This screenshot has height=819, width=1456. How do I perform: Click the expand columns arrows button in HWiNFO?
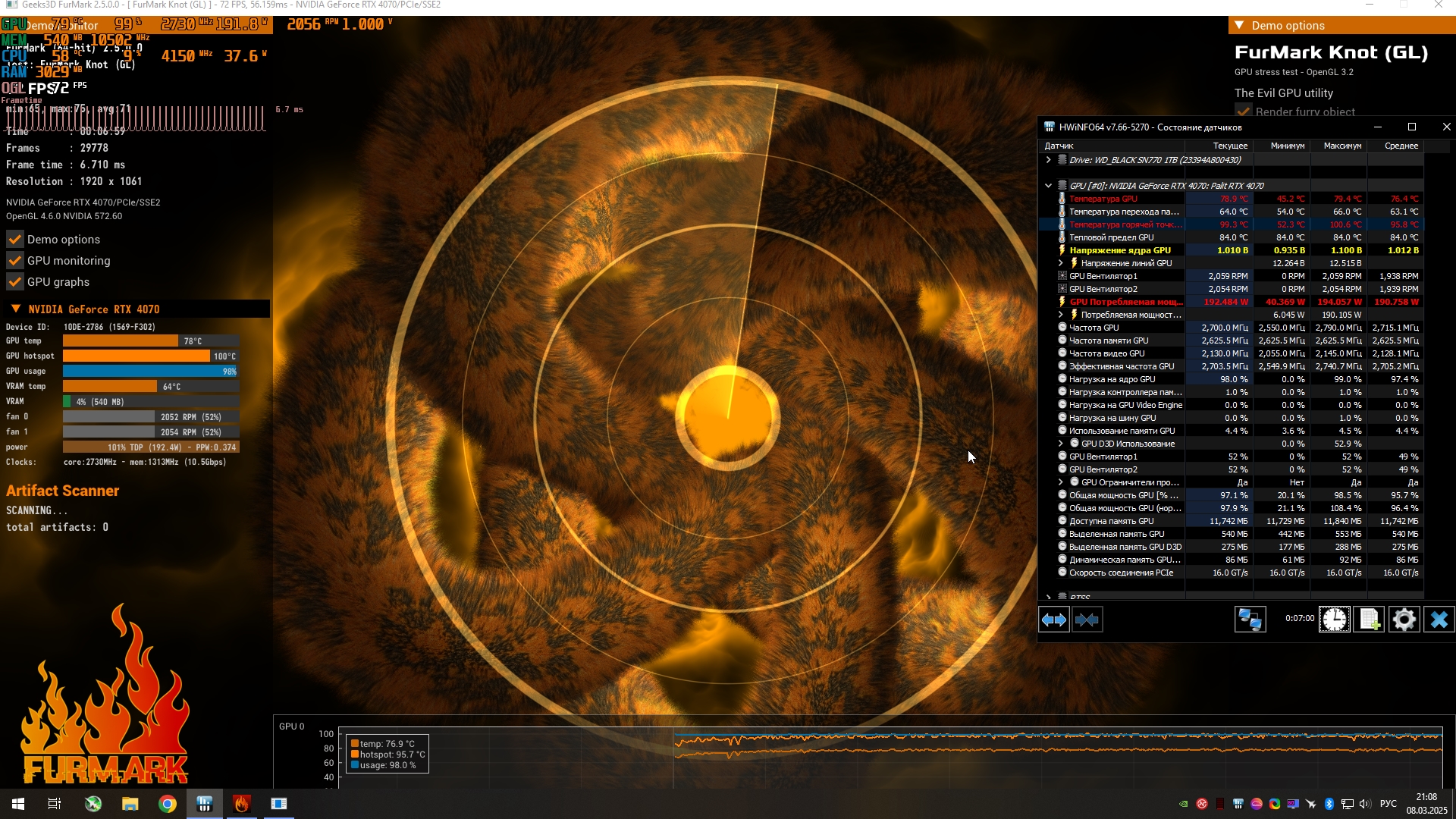pos(1053,620)
